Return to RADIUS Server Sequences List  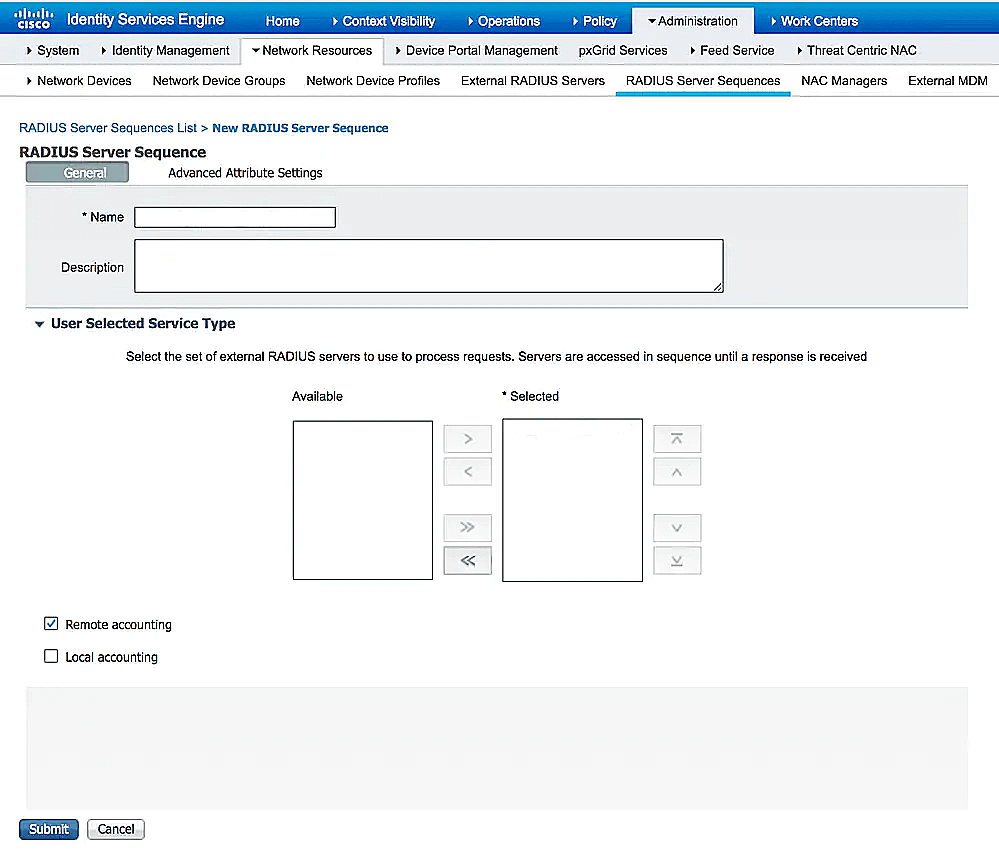pyautogui.click(x=108, y=128)
